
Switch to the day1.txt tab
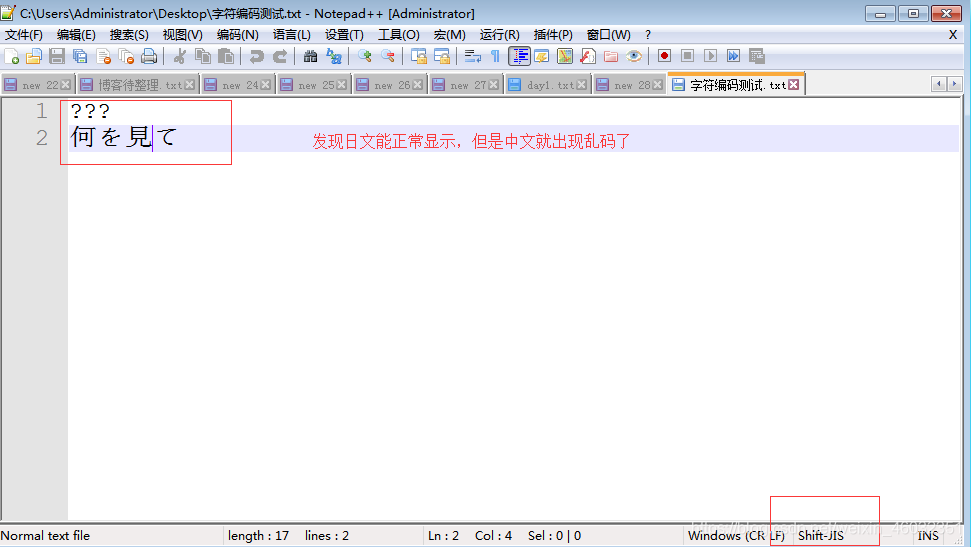tap(547, 85)
